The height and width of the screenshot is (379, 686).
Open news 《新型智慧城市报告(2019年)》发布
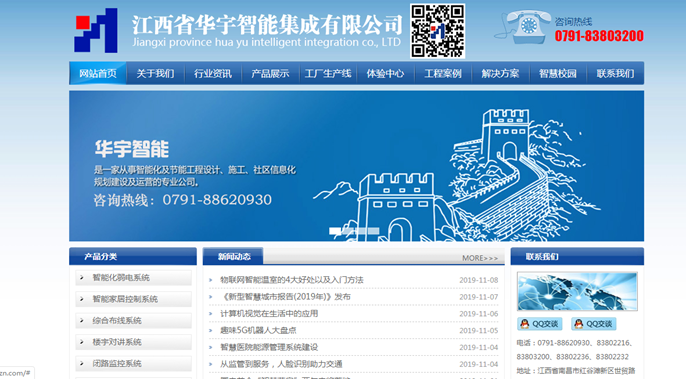(x=286, y=297)
